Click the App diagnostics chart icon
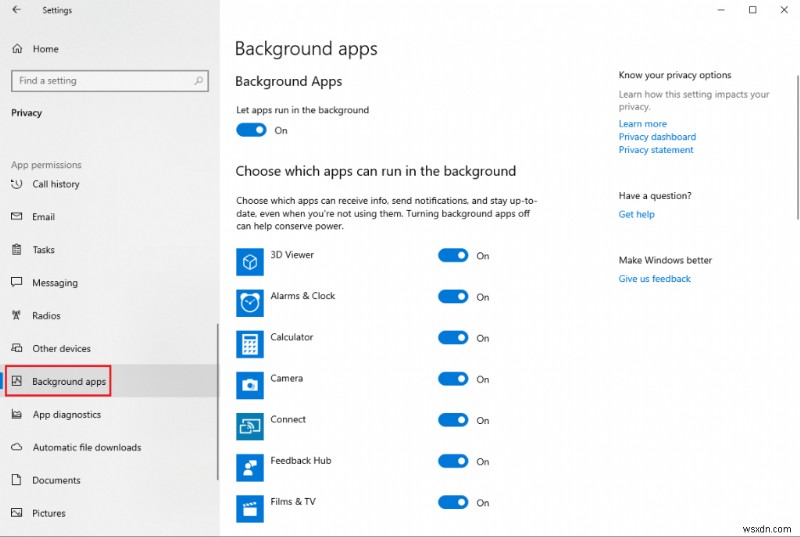The height and width of the screenshot is (537, 800). click(17, 414)
